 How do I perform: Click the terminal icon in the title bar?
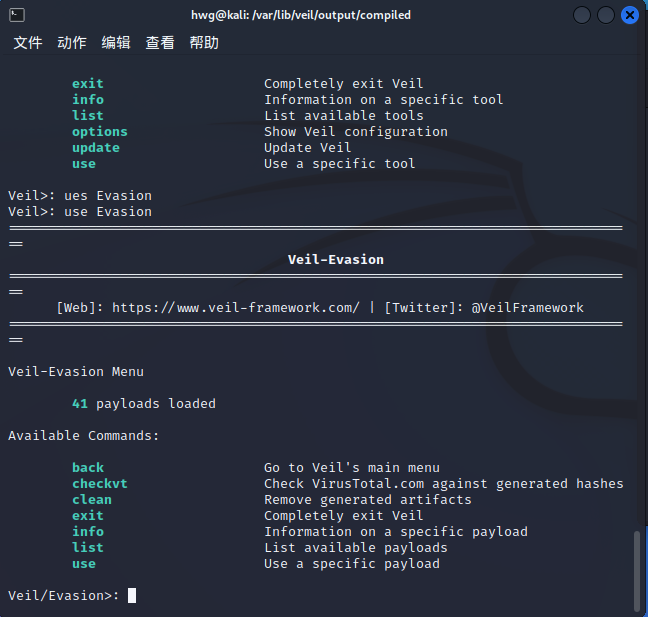17,15
